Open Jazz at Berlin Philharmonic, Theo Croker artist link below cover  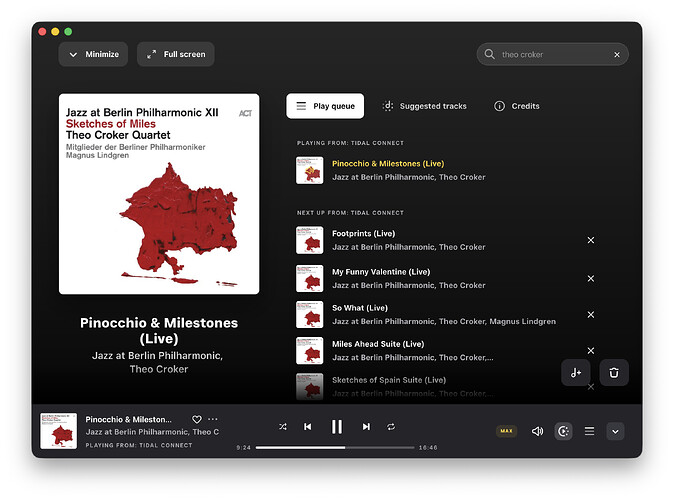point(158,362)
